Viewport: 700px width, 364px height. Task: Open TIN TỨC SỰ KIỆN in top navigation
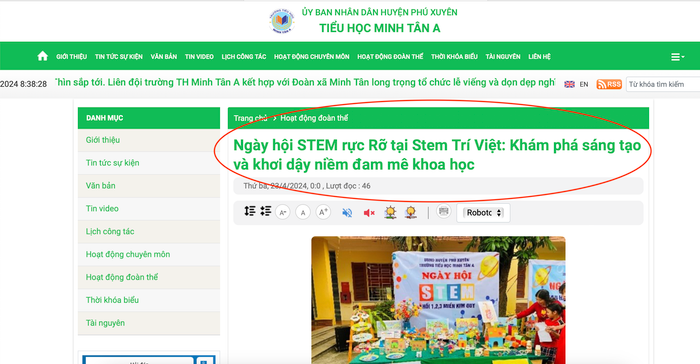[x=119, y=57]
